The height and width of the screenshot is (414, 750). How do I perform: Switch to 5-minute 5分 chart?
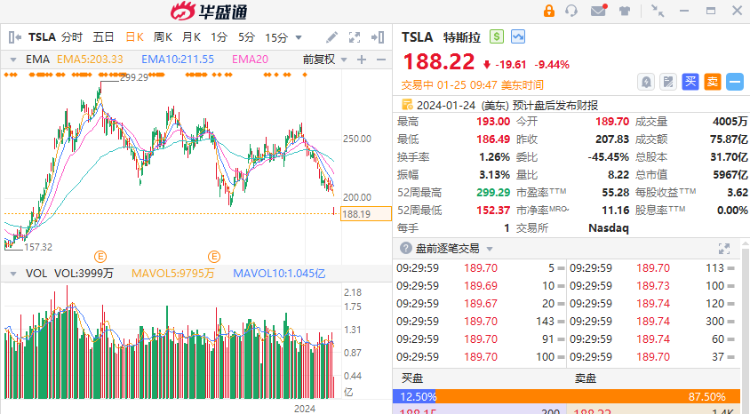tap(246, 37)
